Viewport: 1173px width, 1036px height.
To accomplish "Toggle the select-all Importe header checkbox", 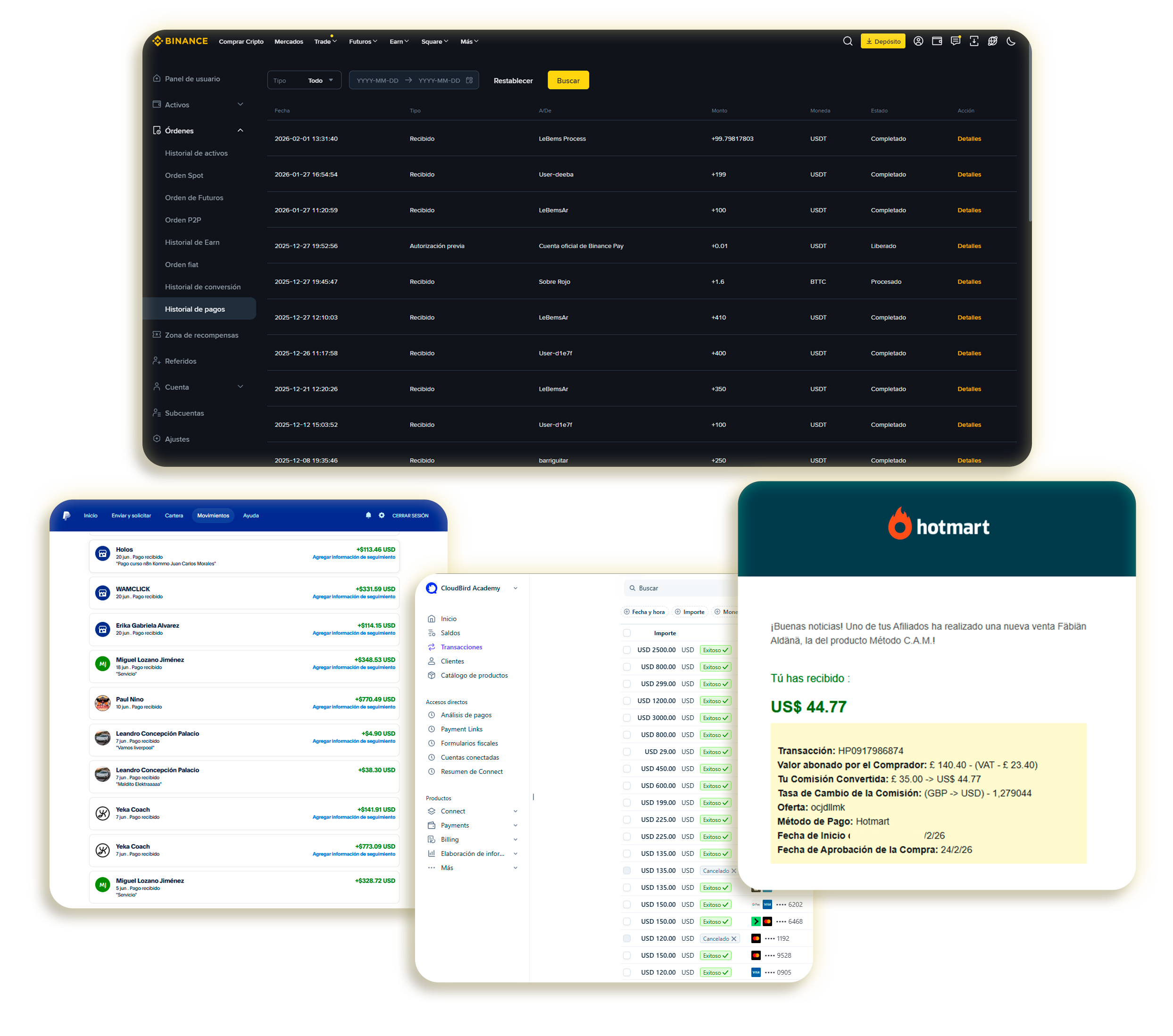I will [x=627, y=633].
